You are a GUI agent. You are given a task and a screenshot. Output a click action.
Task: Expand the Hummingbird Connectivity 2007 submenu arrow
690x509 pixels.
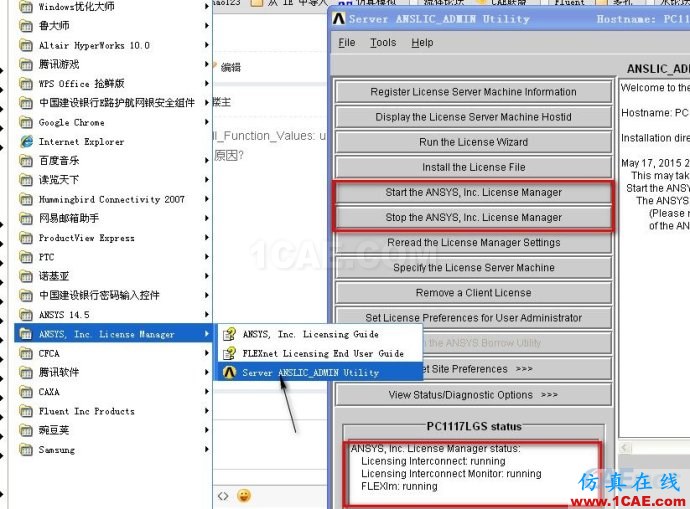coord(206,199)
